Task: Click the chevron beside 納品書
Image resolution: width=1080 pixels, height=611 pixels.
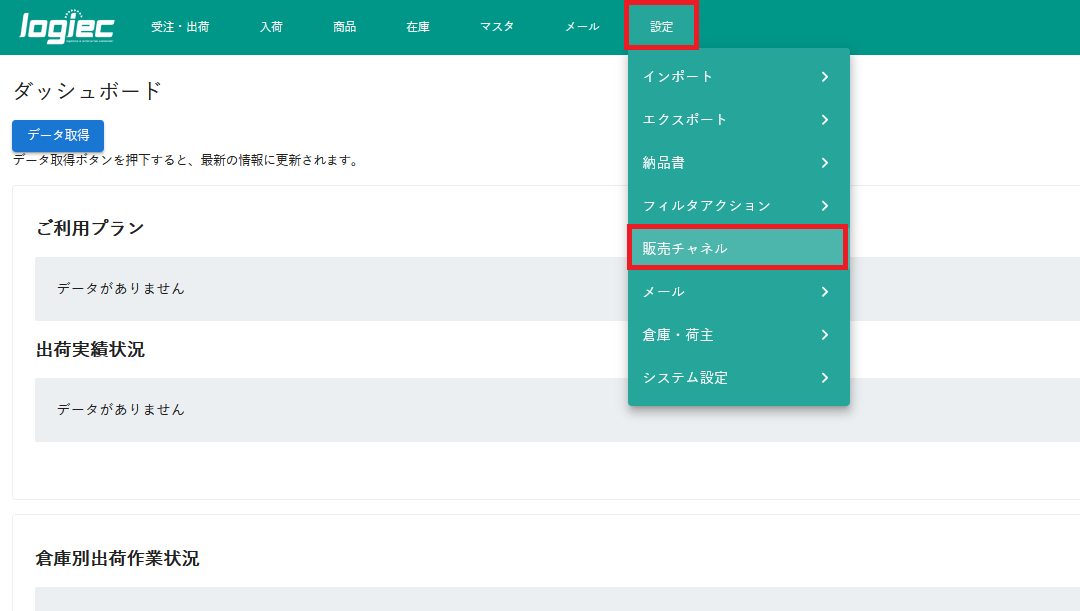Action: (824, 163)
